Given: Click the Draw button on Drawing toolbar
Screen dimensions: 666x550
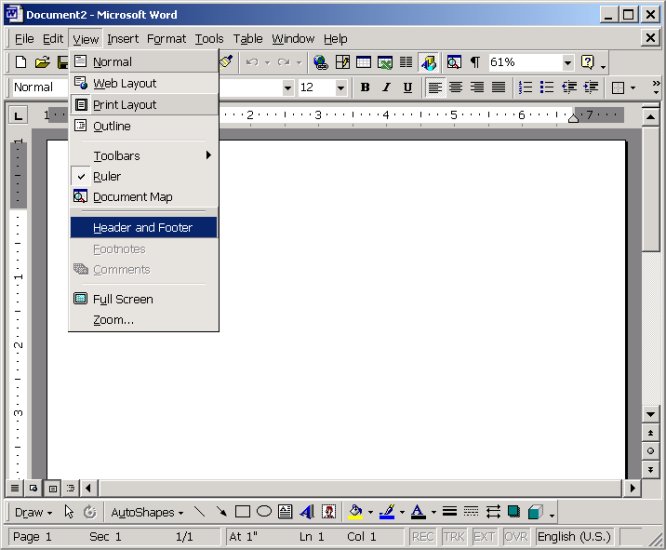Looking at the screenshot, I should [x=33, y=512].
